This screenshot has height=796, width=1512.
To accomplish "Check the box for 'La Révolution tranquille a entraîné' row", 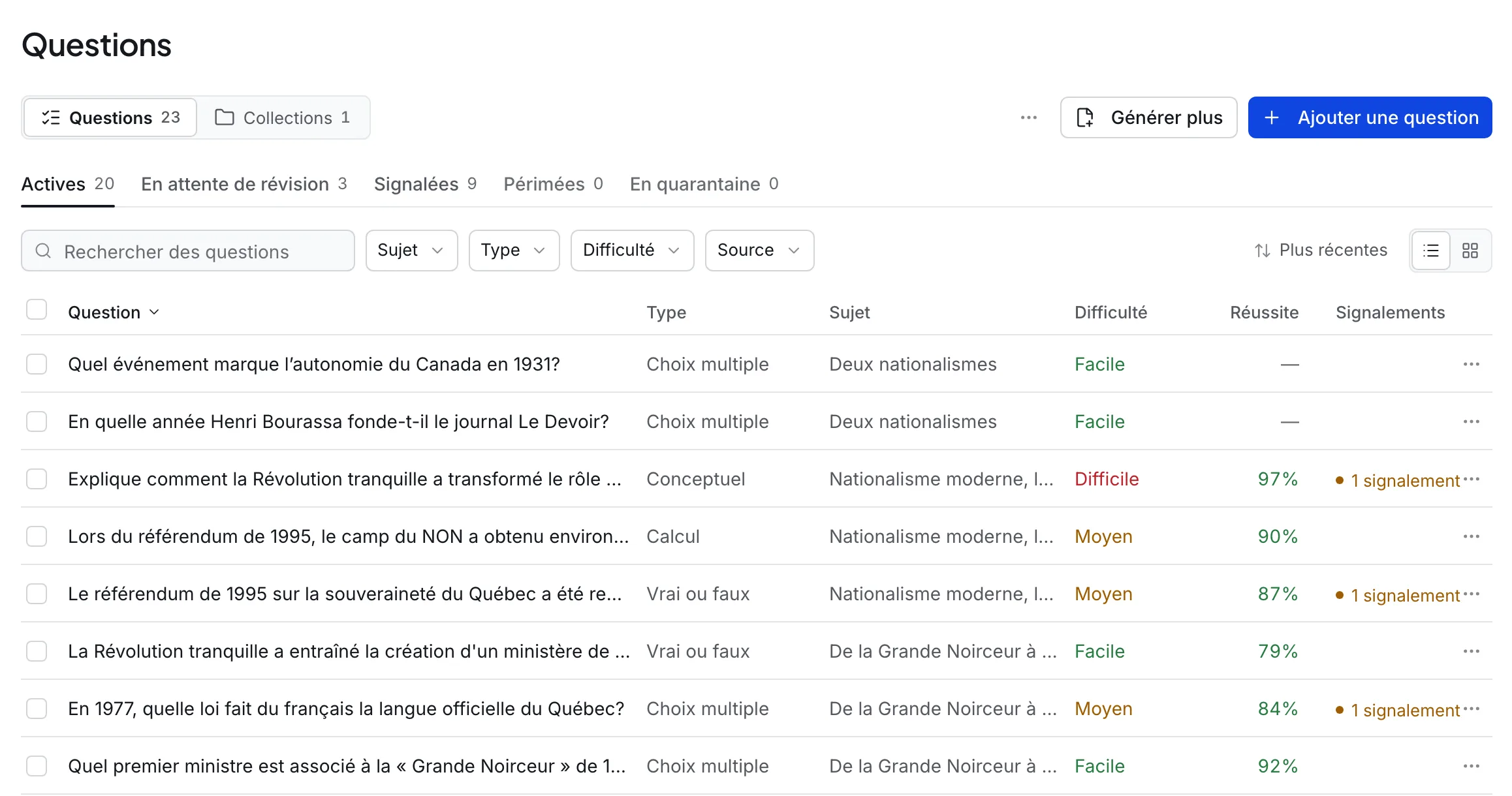I will pos(37,651).
